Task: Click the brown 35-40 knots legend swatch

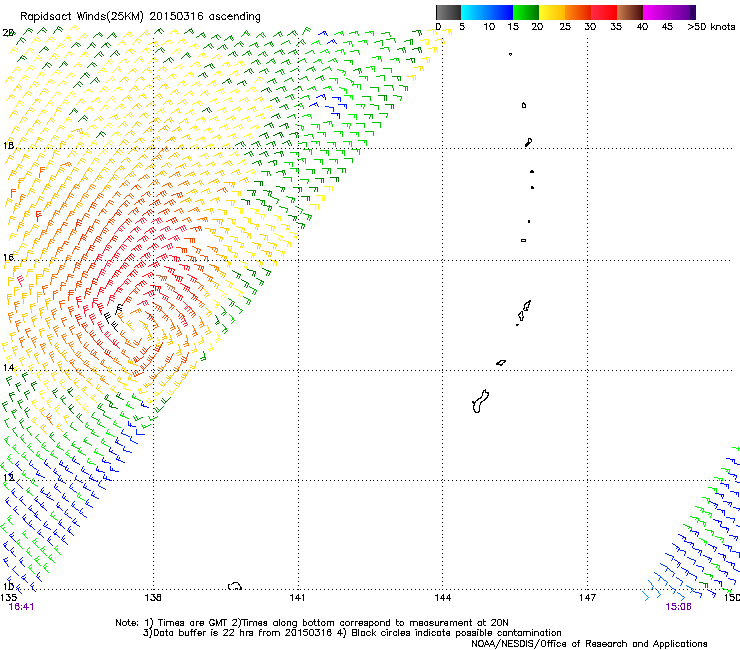Action: pyautogui.click(x=630, y=12)
